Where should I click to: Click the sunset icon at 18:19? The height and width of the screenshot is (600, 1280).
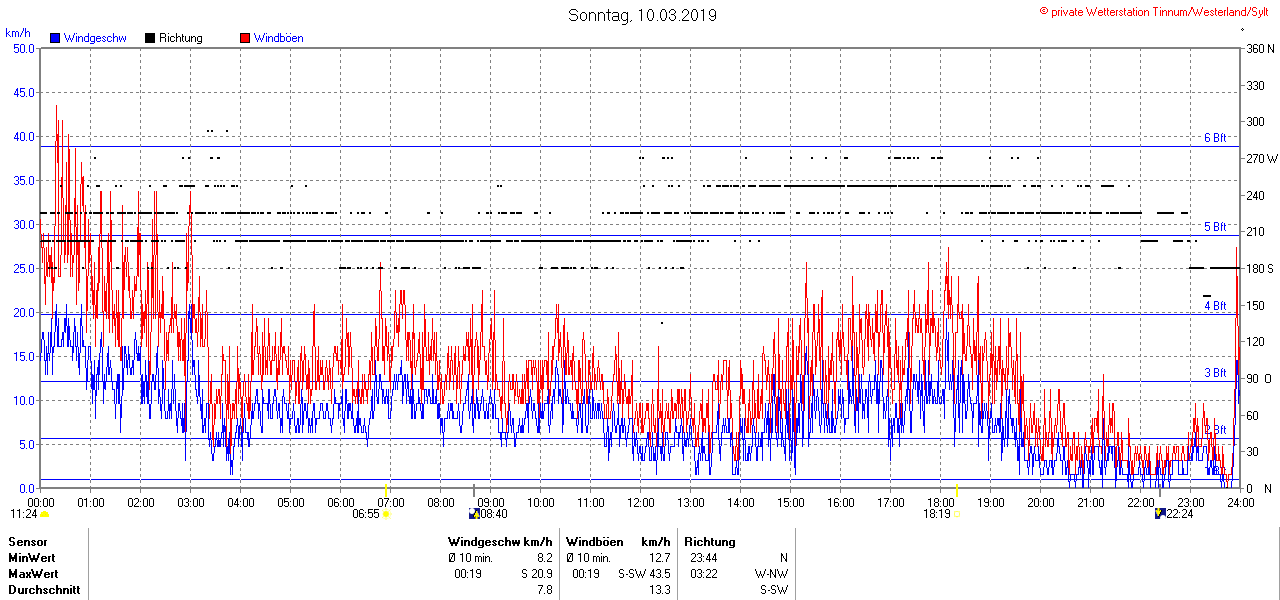(956, 514)
